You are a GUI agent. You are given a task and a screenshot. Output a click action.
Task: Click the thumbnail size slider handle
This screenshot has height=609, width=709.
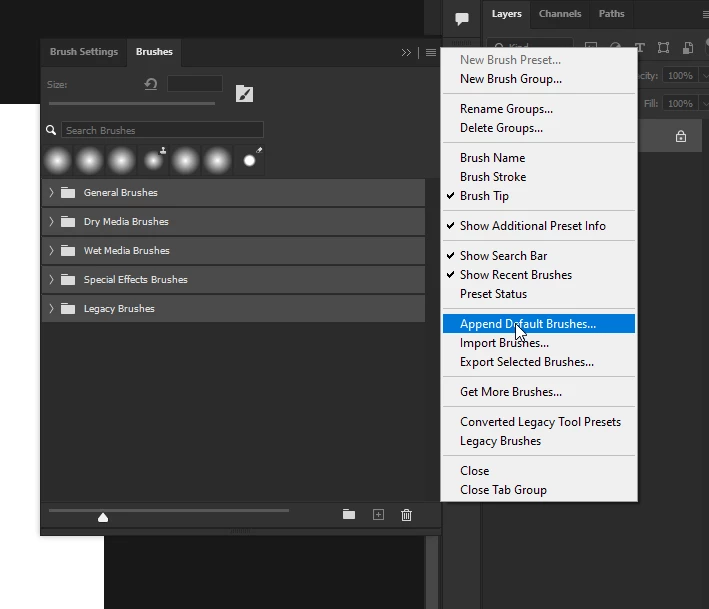point(103,517)
